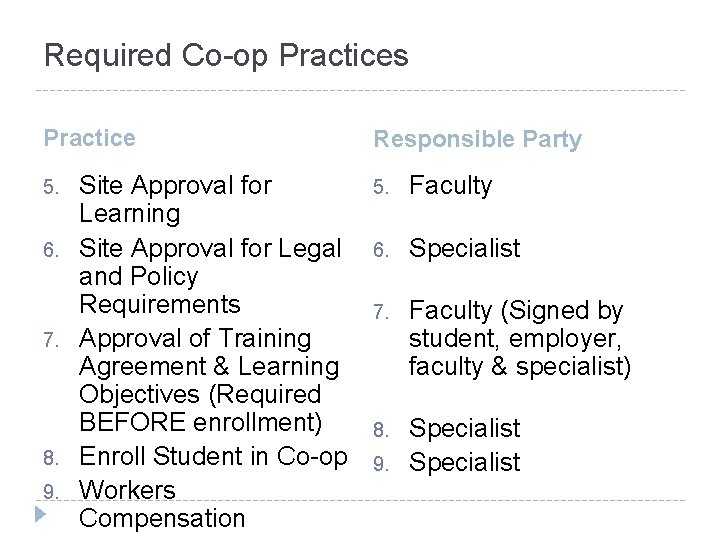Image resolution: width=720 pixels, height=540 pixels.
Task: Click list number 7 in Responsible Party column
Action: point(381,312)
